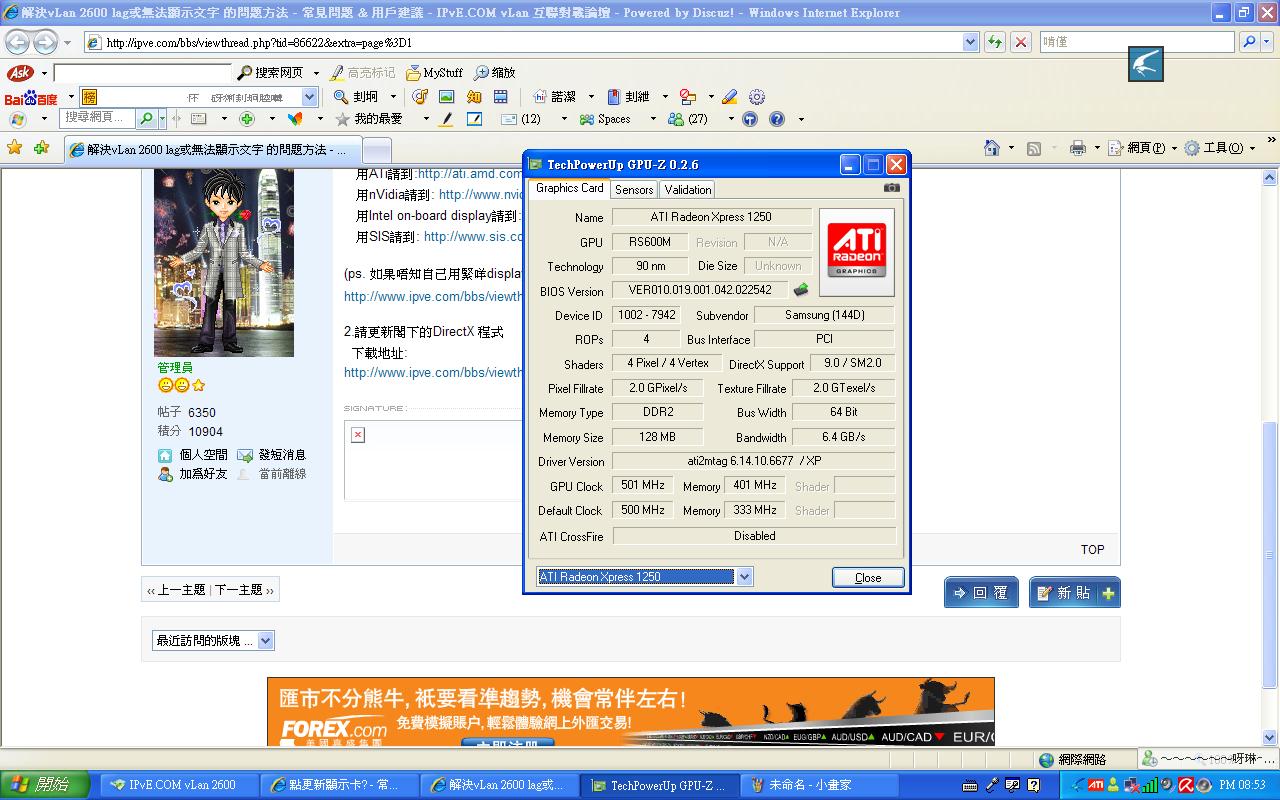
Task: Click the TOP link in the post
Action: click(x=1092, y=549)
